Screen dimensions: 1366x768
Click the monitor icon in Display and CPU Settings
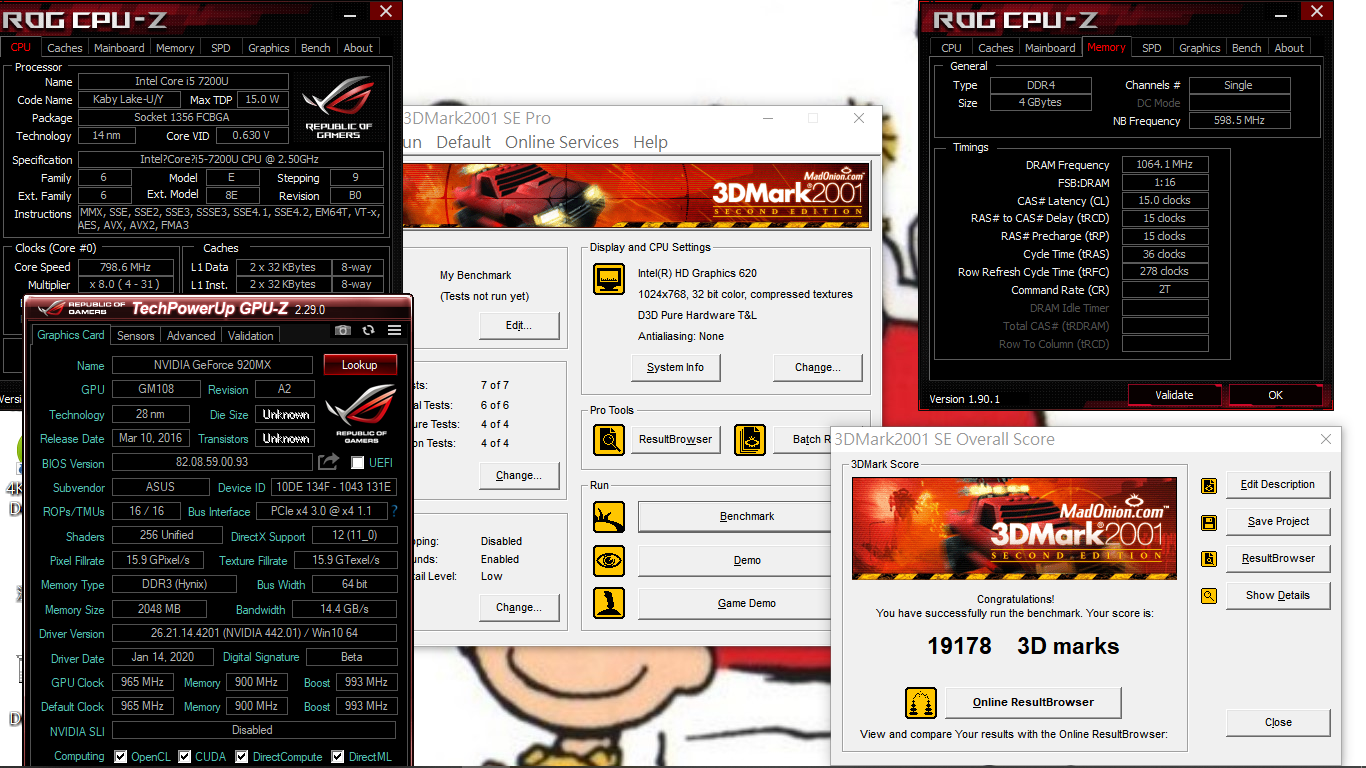(609, 279)
